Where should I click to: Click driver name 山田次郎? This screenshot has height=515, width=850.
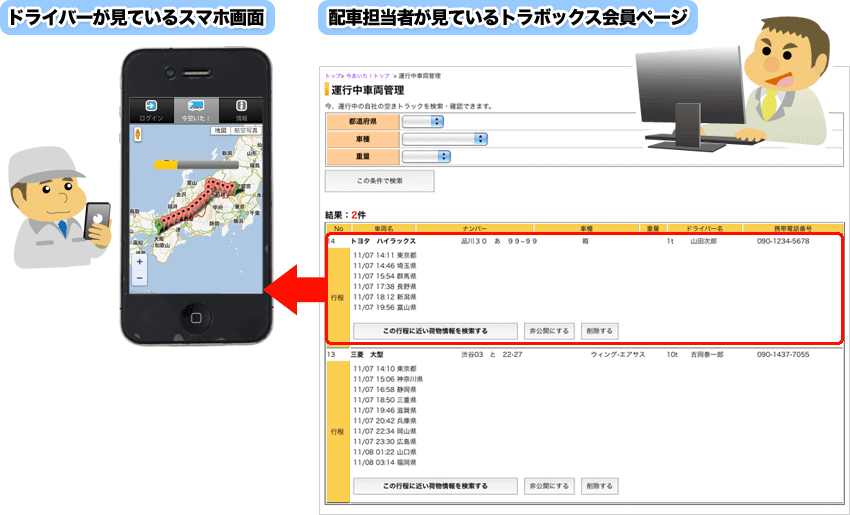tap(704, 241)
